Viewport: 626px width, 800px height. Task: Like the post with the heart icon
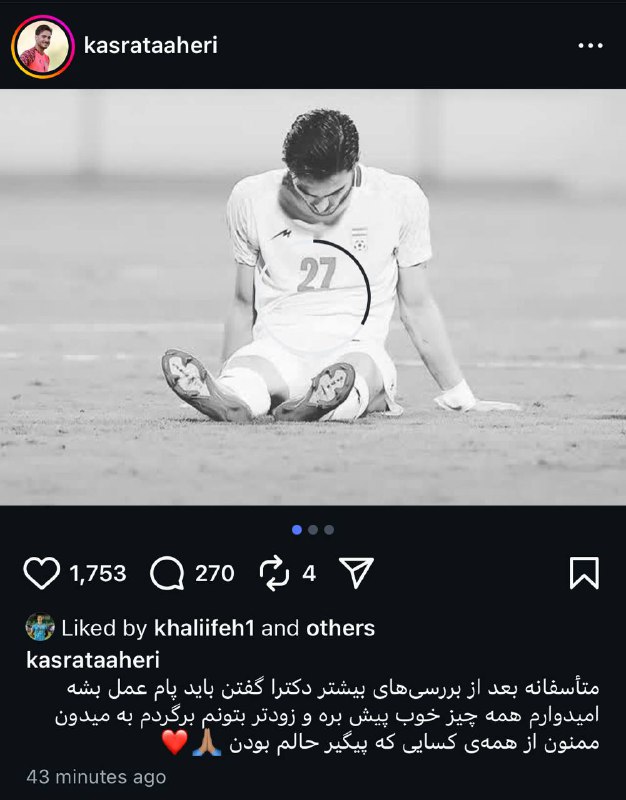(41, 573)
